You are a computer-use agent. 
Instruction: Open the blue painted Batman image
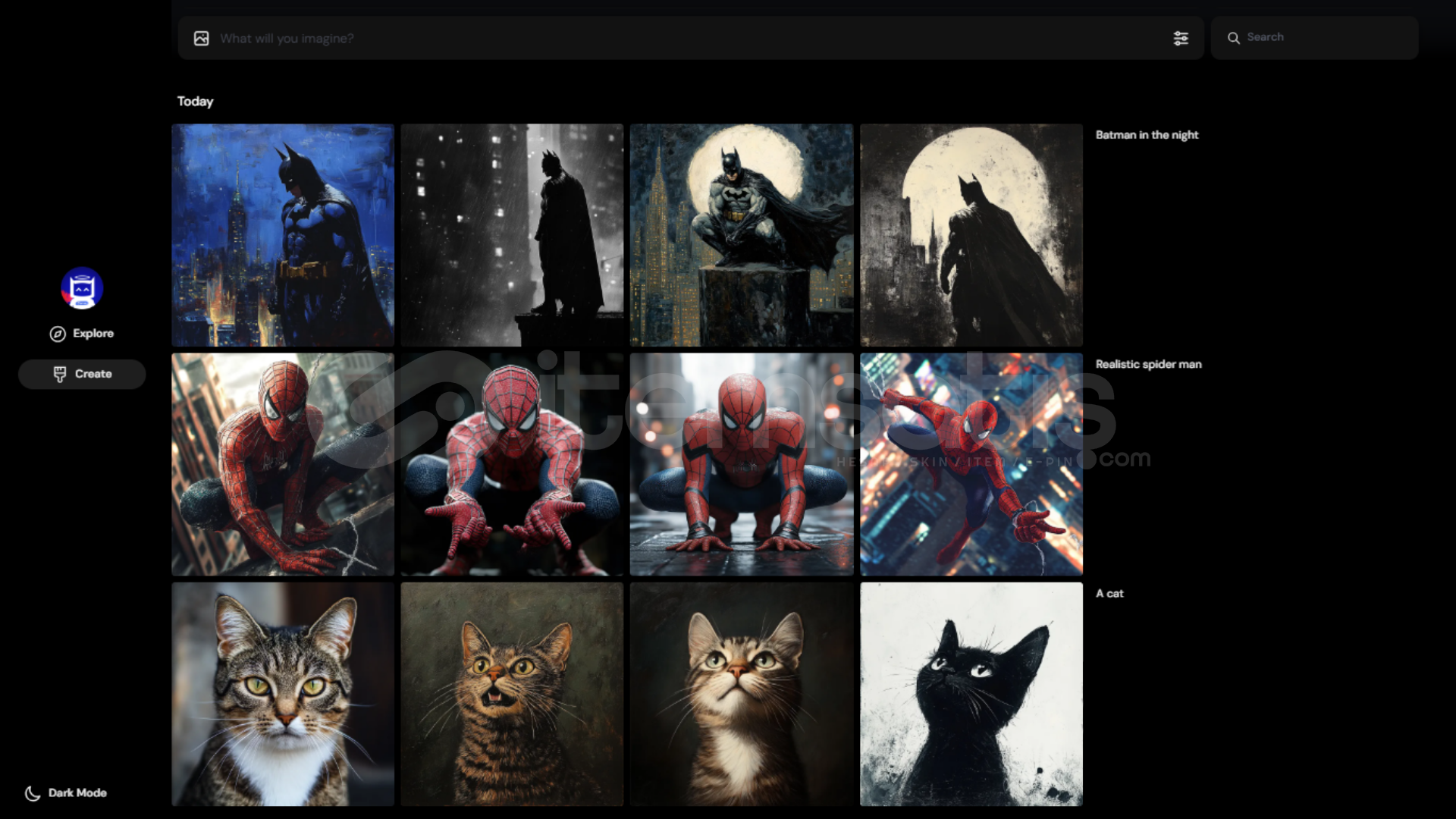(283, 235)
